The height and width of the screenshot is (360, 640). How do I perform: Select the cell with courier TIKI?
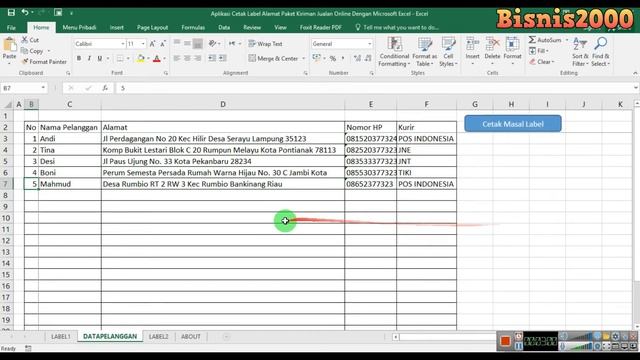[427, 172]
